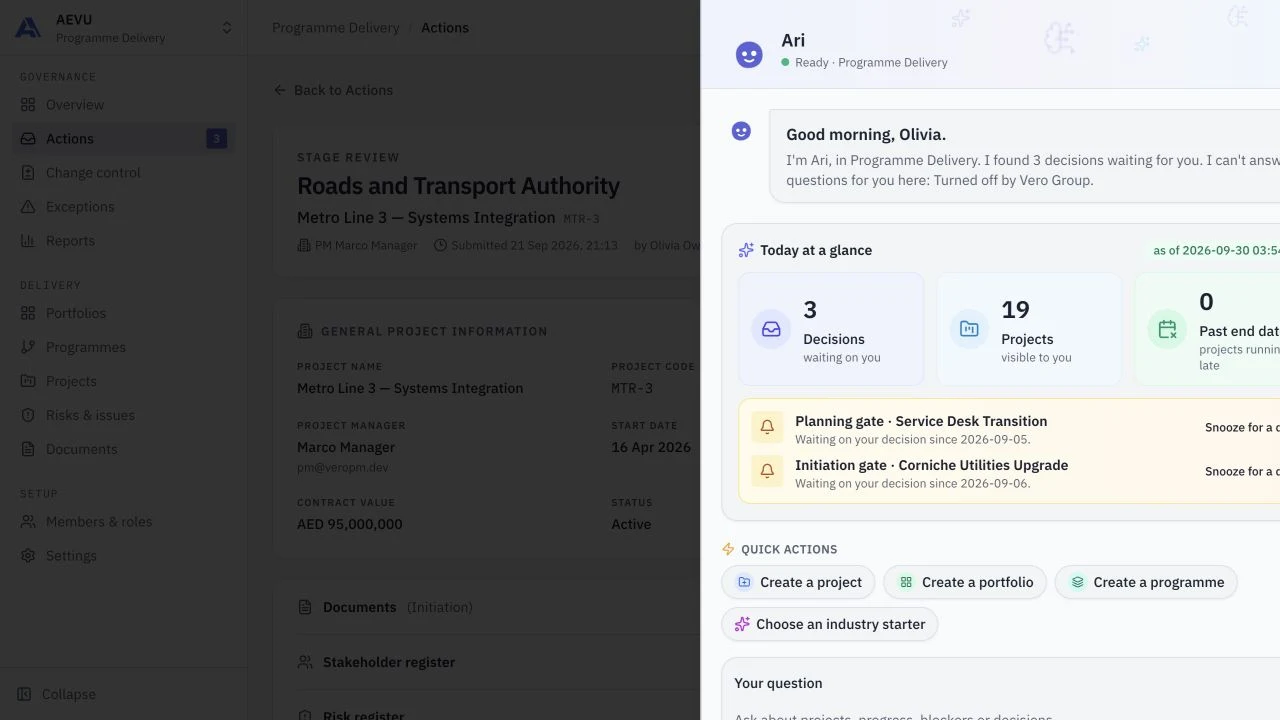The height and width of the screenshot is (720, 1280).
Task: Click the Settings gear icon
Action: (x=28, y=556)
